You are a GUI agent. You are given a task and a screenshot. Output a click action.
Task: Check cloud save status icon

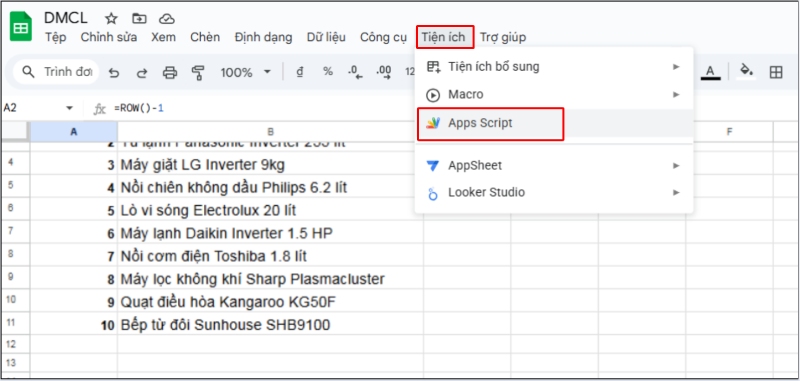click(167, 19)
